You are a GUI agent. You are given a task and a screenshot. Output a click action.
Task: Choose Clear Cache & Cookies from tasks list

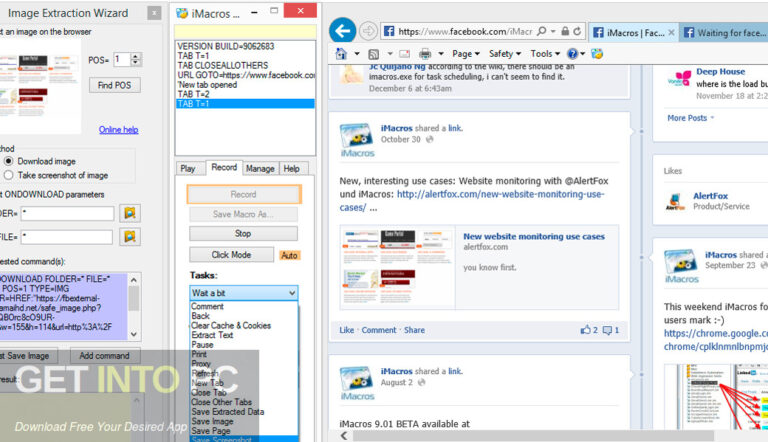pos(231,325)
